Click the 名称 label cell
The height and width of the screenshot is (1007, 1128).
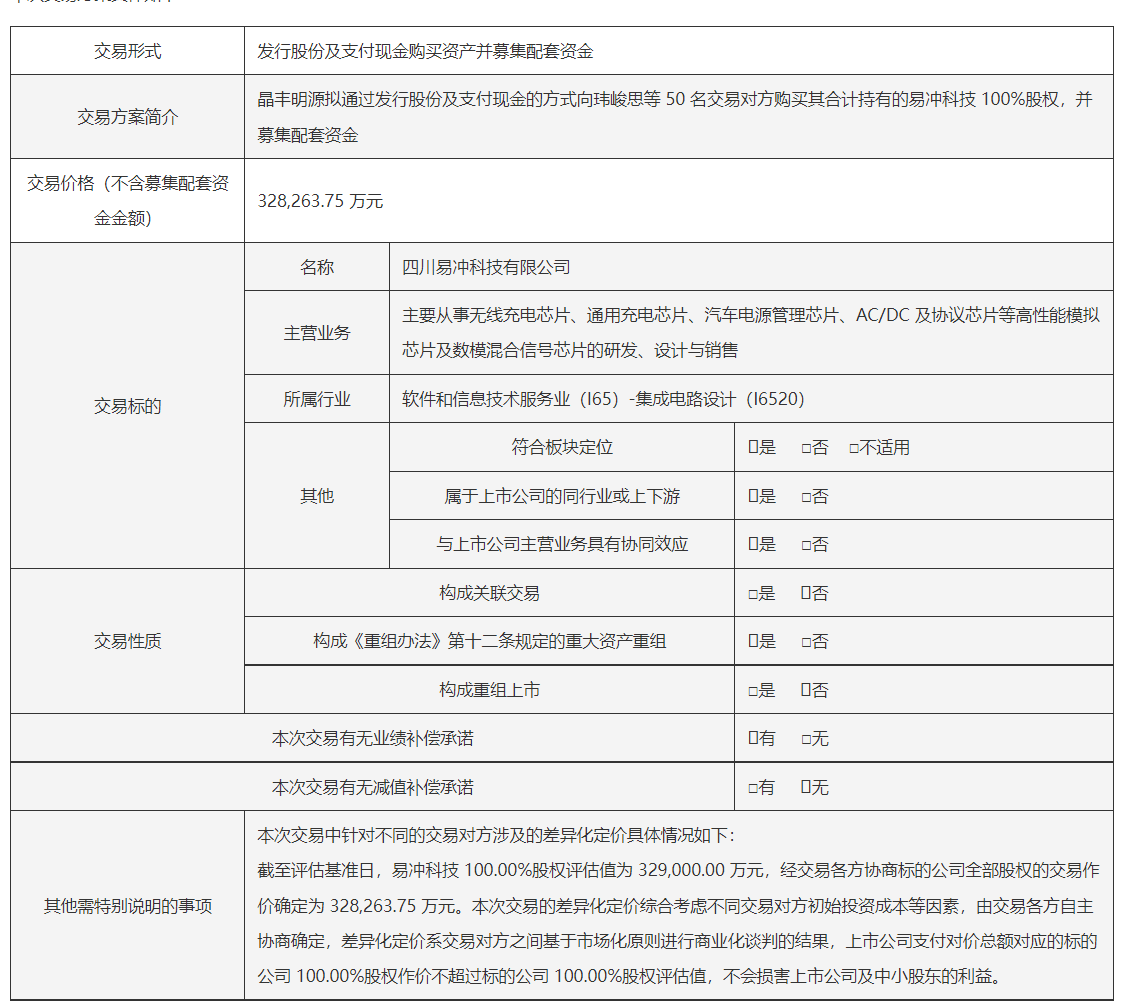[x=317, y=268]
